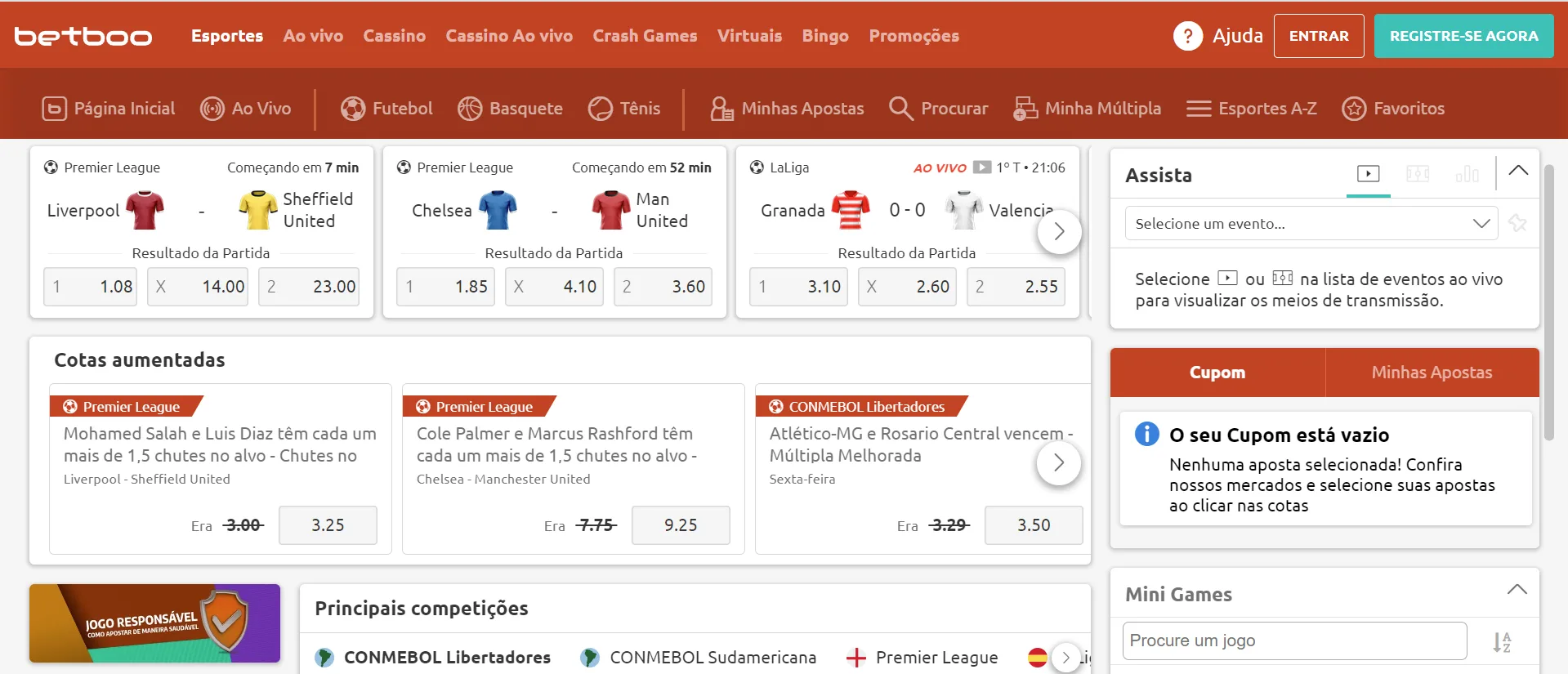This screenshot has height=674, width=1568.
Task: Open the Promoções tab
Action: pos(914,36)
